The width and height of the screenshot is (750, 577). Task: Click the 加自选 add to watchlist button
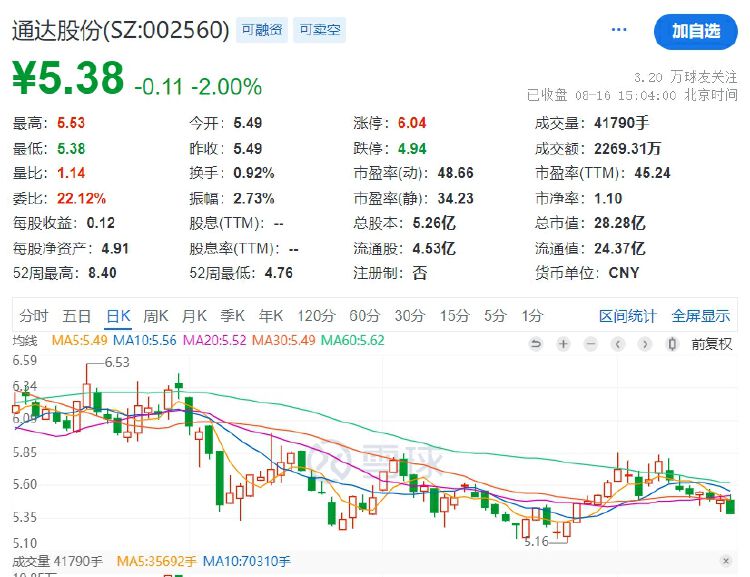pyautogui.click(x=696, y=32)
